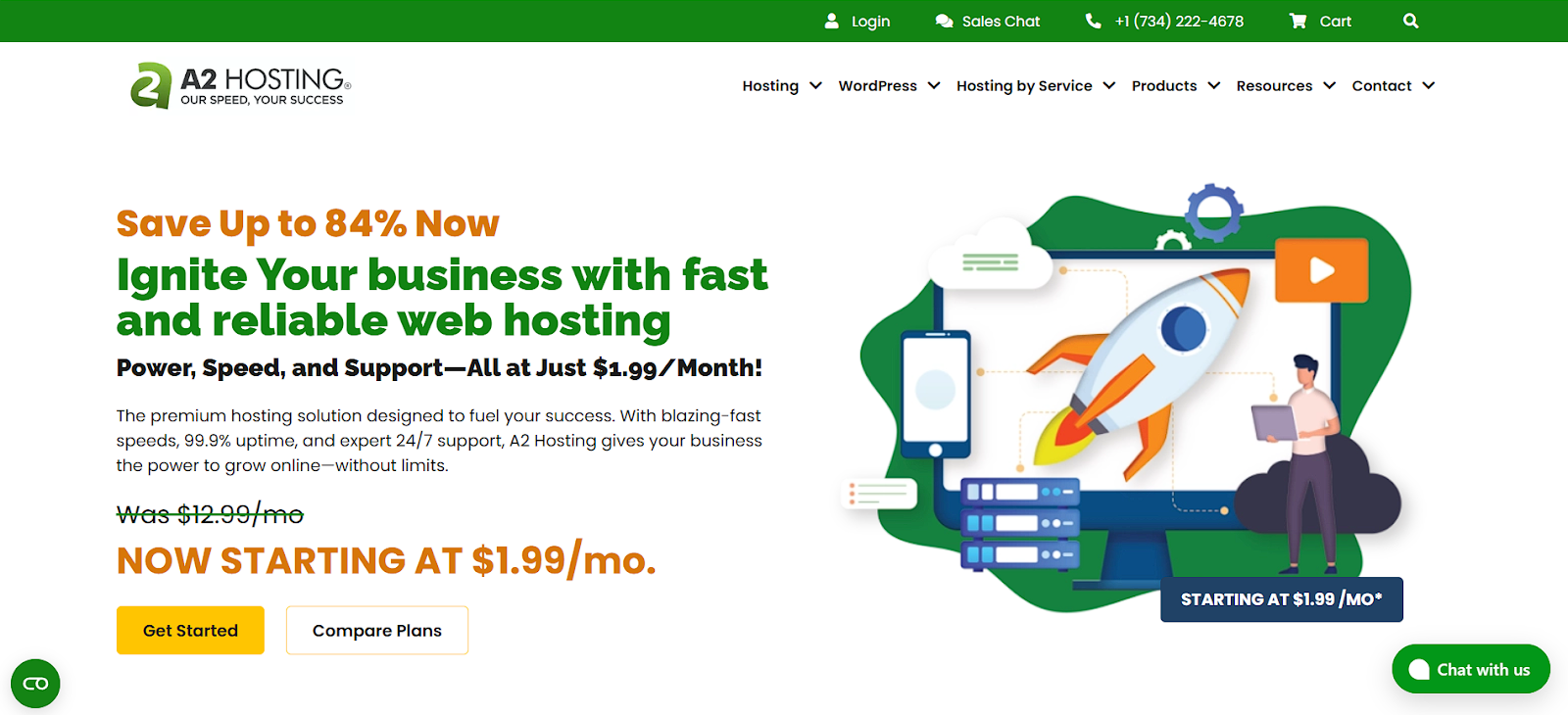Click the phone number +1 (734) 222-4678
Viewport: 1568px width, 715px height.
tap(1179, 21)
